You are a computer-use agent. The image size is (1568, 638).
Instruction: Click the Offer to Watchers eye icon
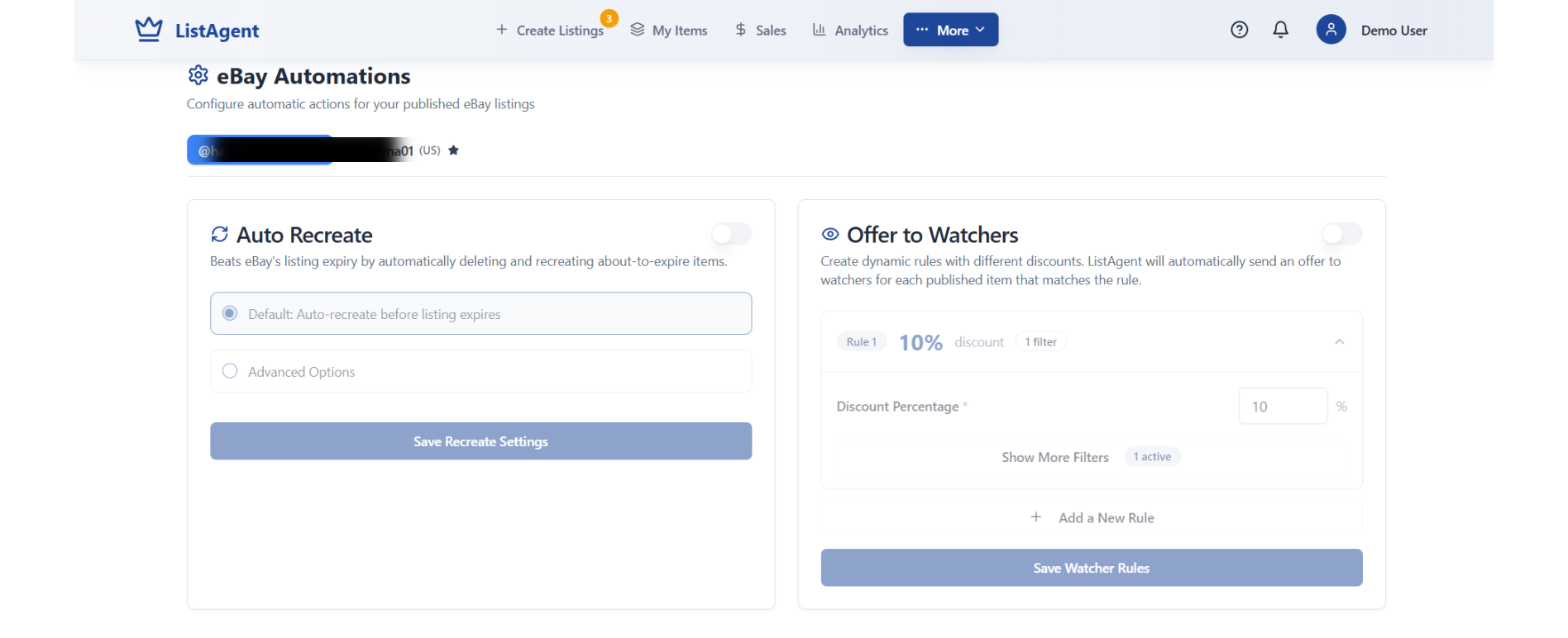[829, 235]
